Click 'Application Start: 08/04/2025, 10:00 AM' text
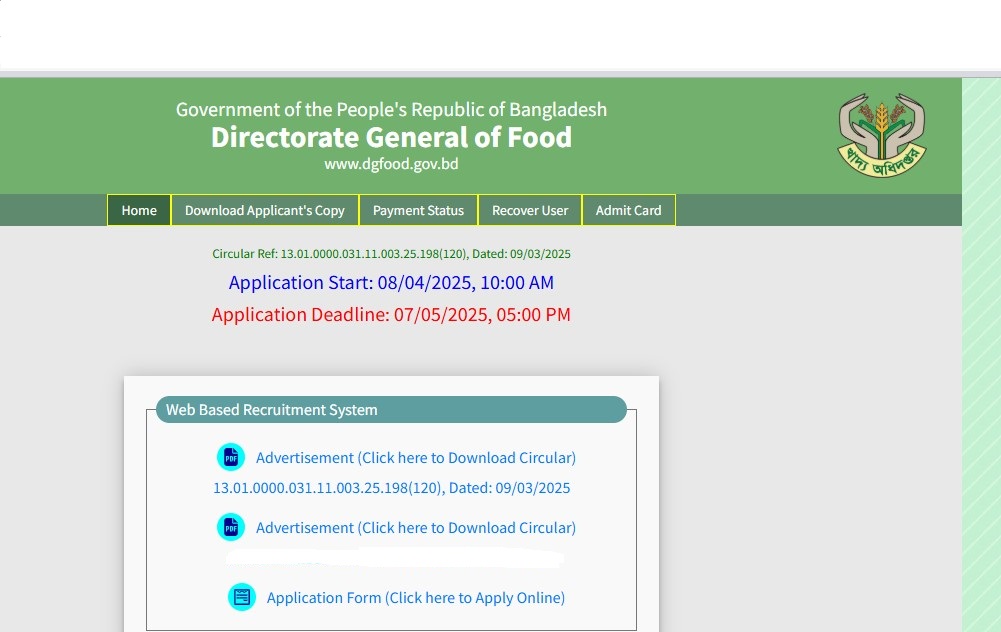The height and width of the screenshot is (632, 1001). (x=391, y=282)
